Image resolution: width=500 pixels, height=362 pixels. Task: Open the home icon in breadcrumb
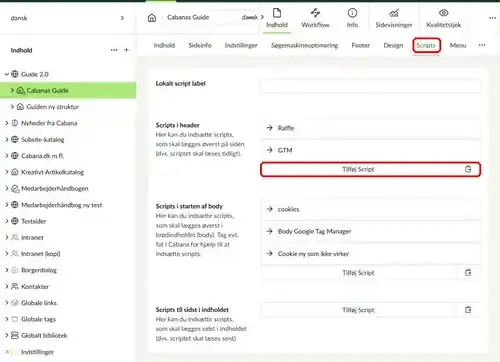[152, 18]
